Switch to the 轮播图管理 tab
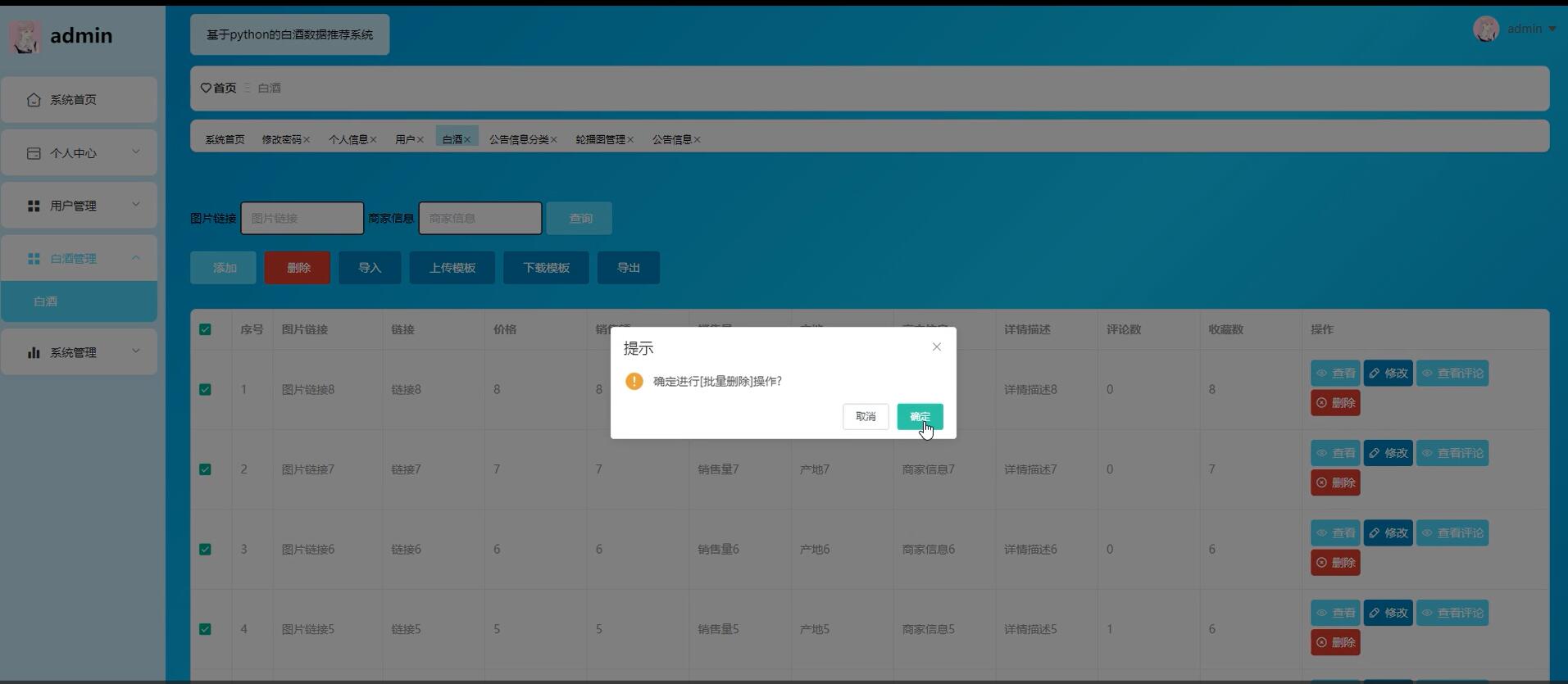Viewport: 1568px width, 684px height. (x=600, y=139)
